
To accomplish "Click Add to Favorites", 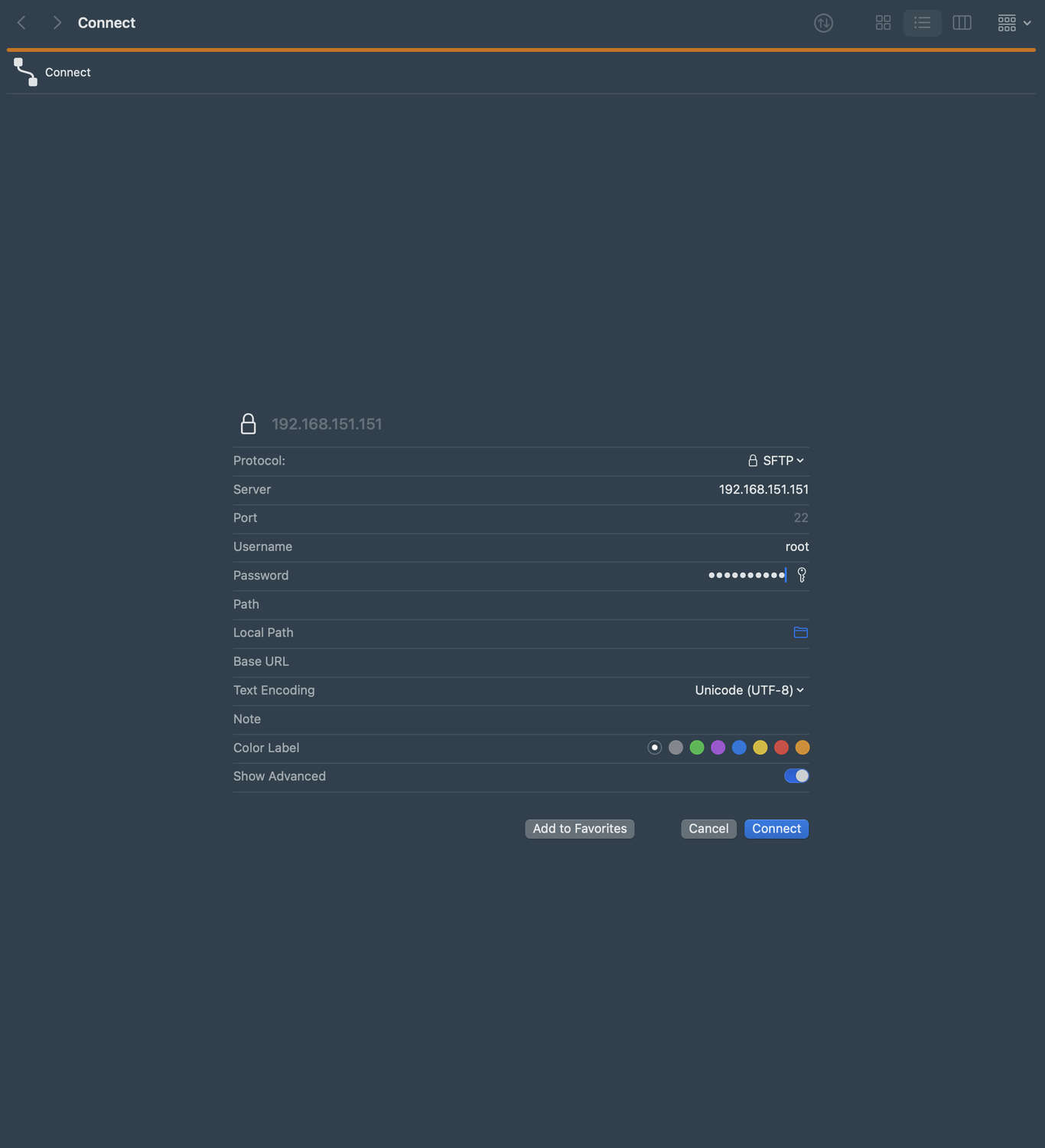I will 579,829.
